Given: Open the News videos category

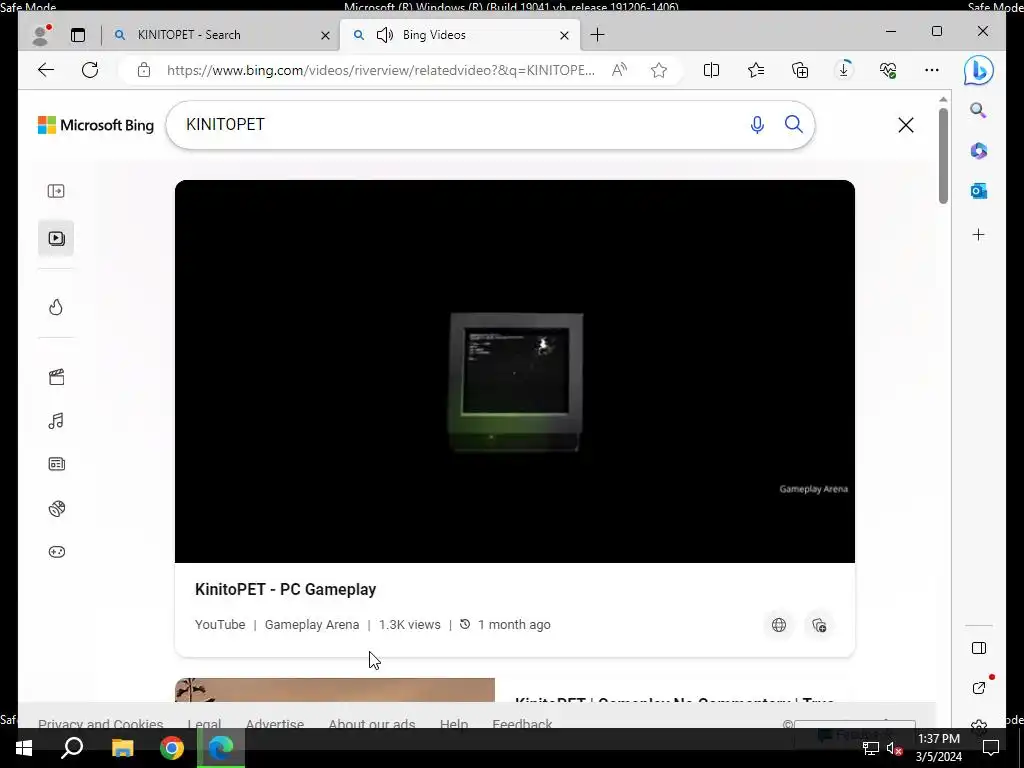Looking at the screenshot, I should click(x=56, y=464).
